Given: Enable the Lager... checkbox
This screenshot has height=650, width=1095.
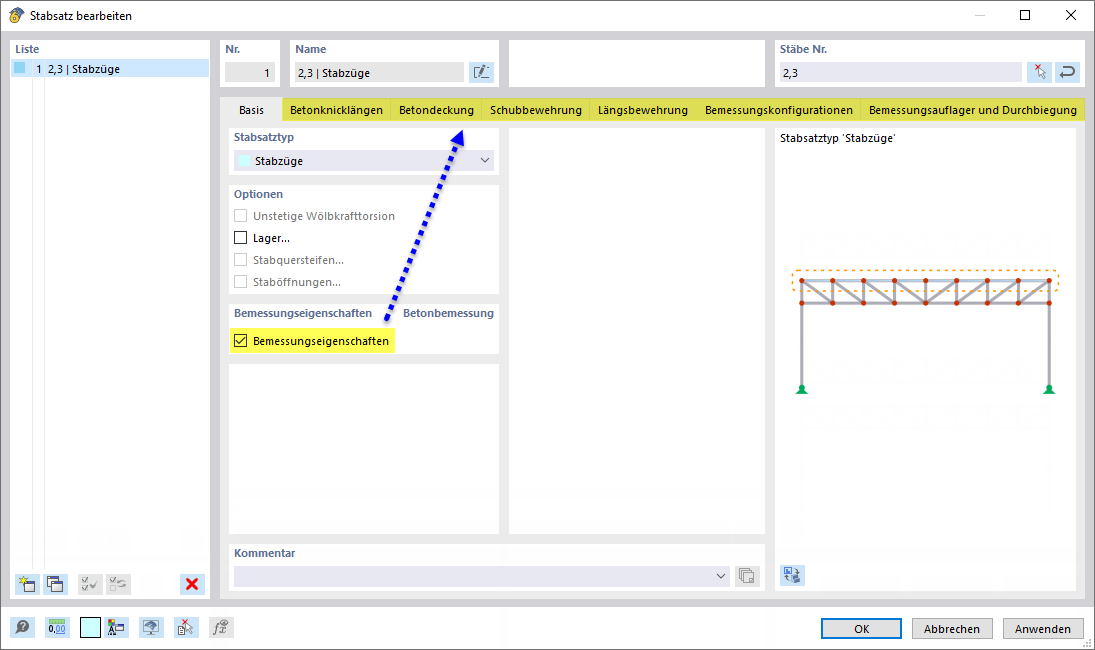Looking at the screenshot, I should [240, 237].
